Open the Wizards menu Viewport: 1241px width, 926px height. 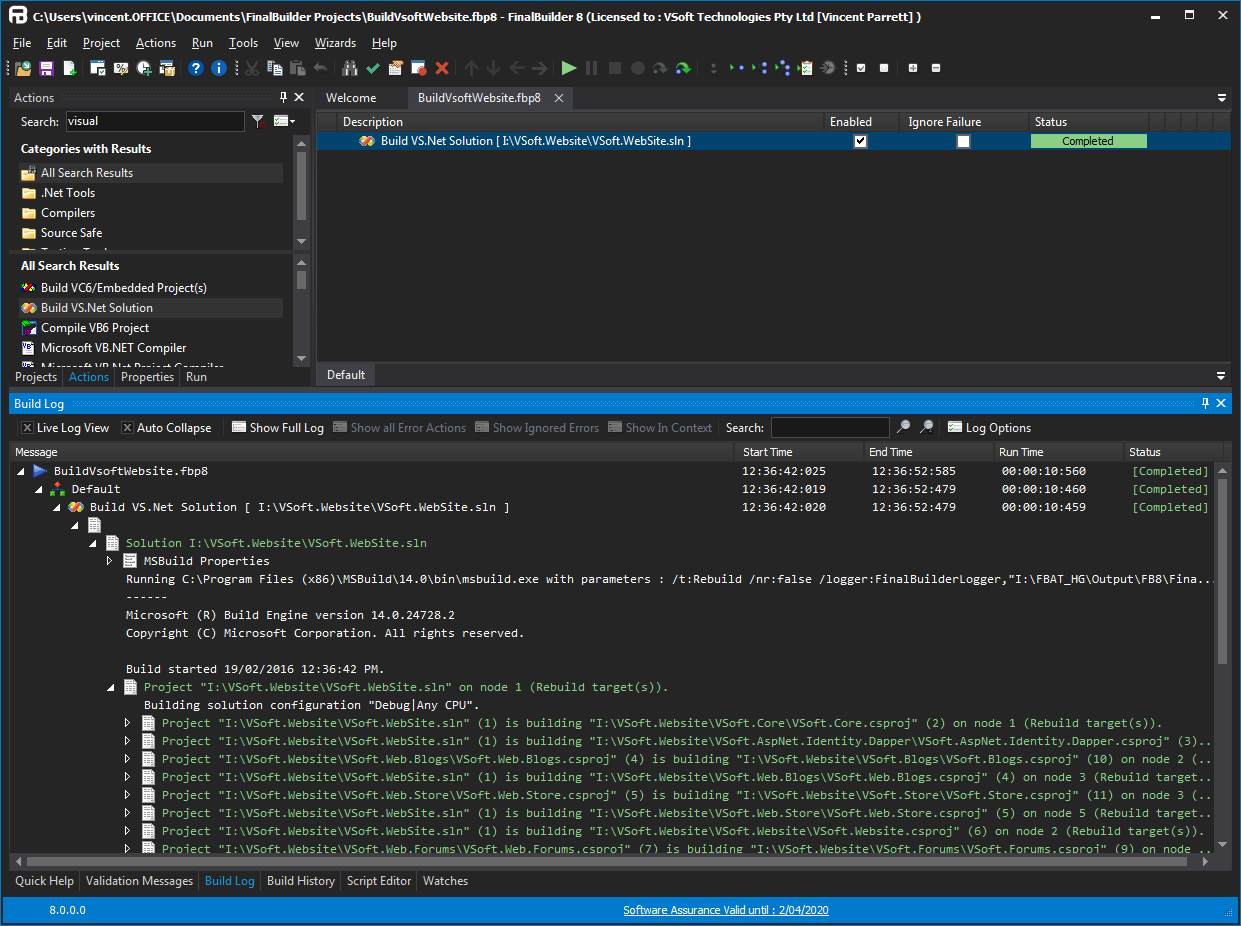click(335, 43)
